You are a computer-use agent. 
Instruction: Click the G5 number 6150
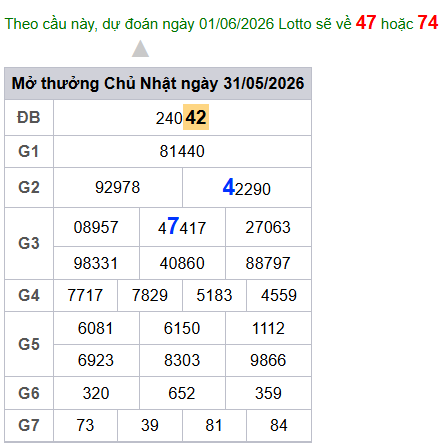click(x=182, y=328)
